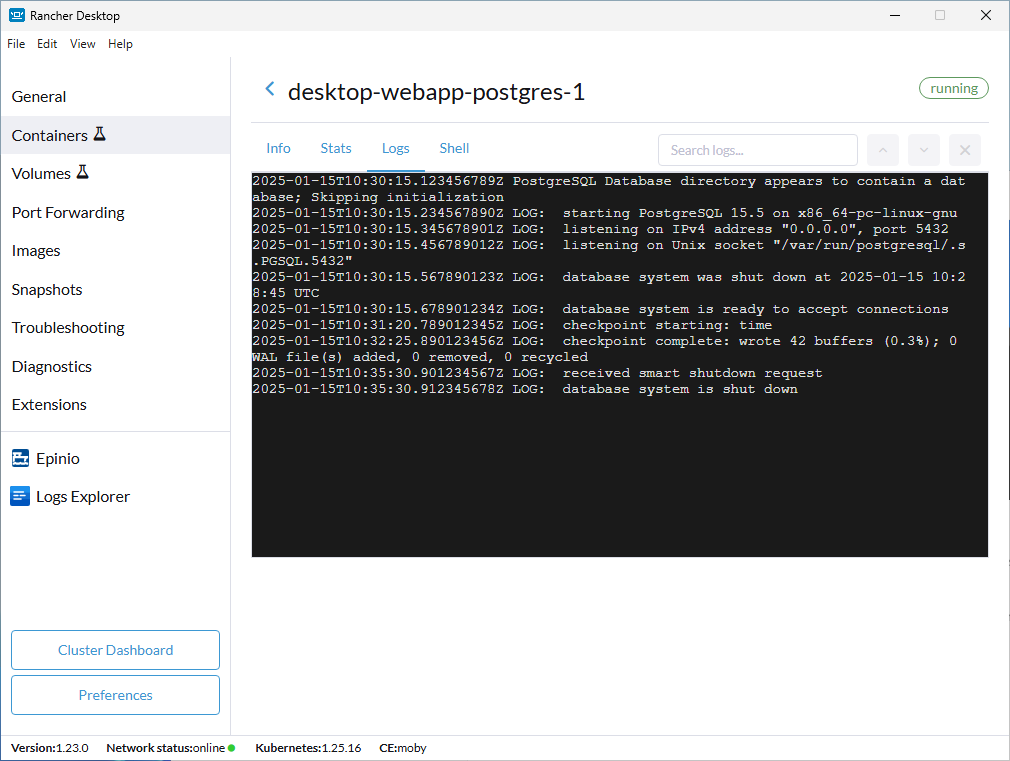Go to Troubleshooting page
The height and width of the screenshot is (761, 1010).
(x=115, y=327)
